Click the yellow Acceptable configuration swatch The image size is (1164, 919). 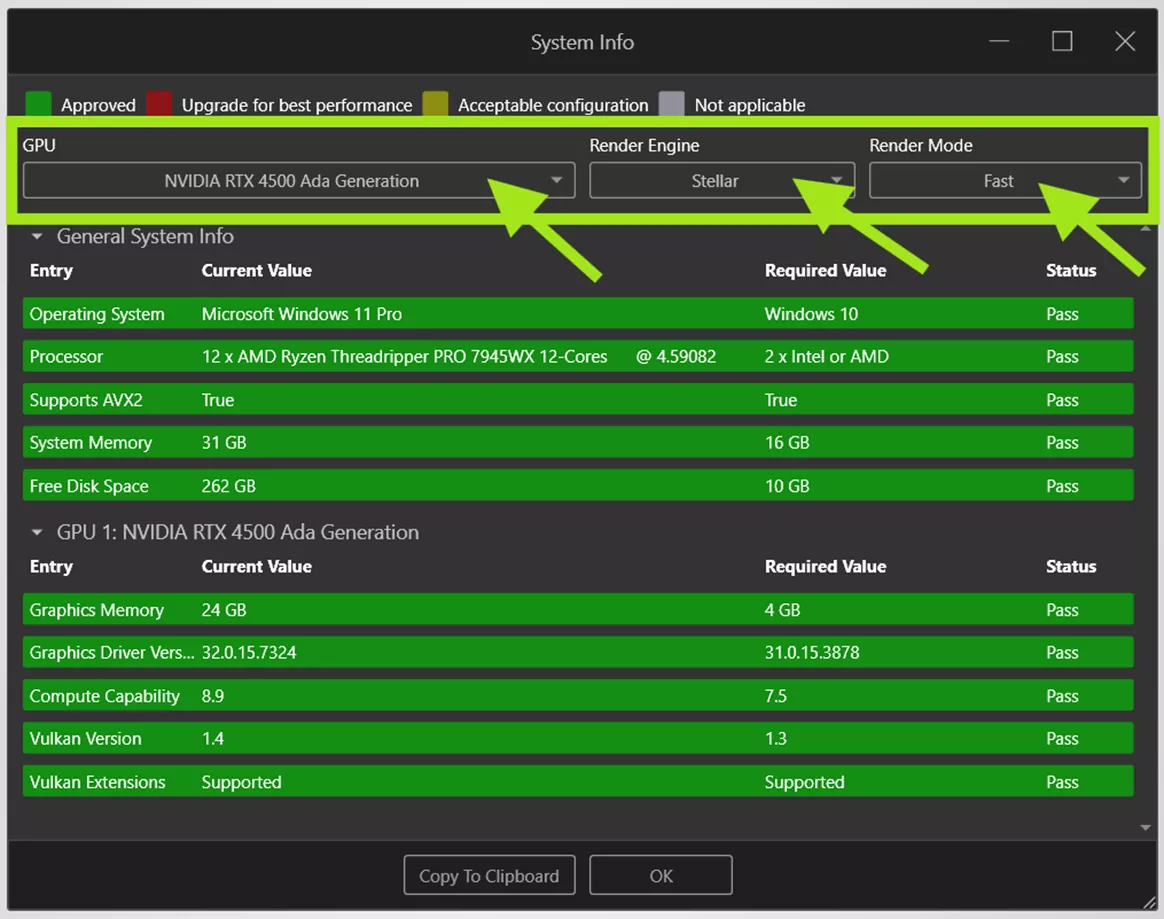pos(435,104)
